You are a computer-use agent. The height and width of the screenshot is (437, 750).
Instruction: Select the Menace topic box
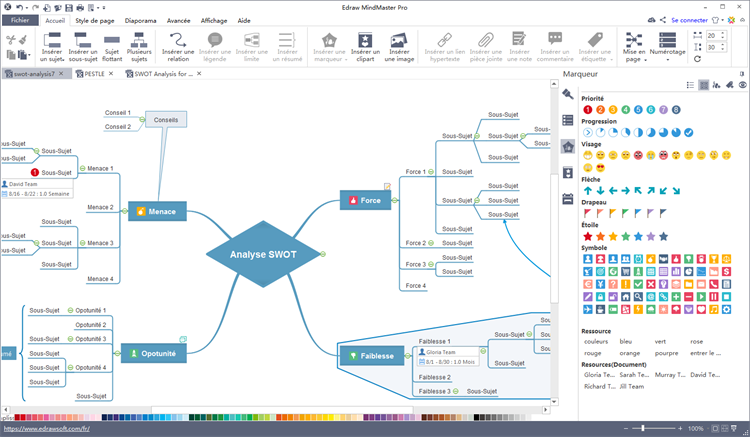click(157, 211)
